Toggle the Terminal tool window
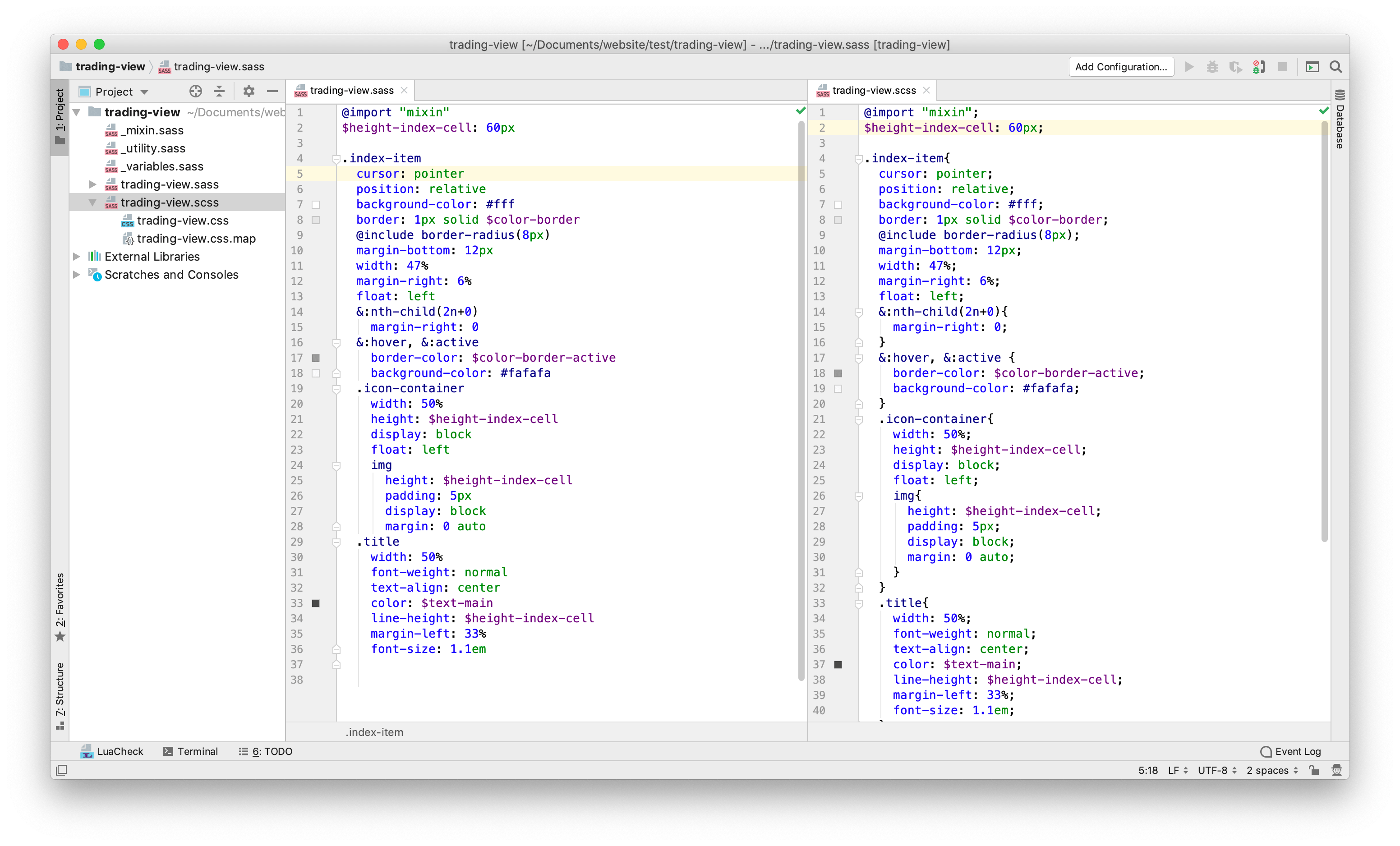 [x=190, y=751]
